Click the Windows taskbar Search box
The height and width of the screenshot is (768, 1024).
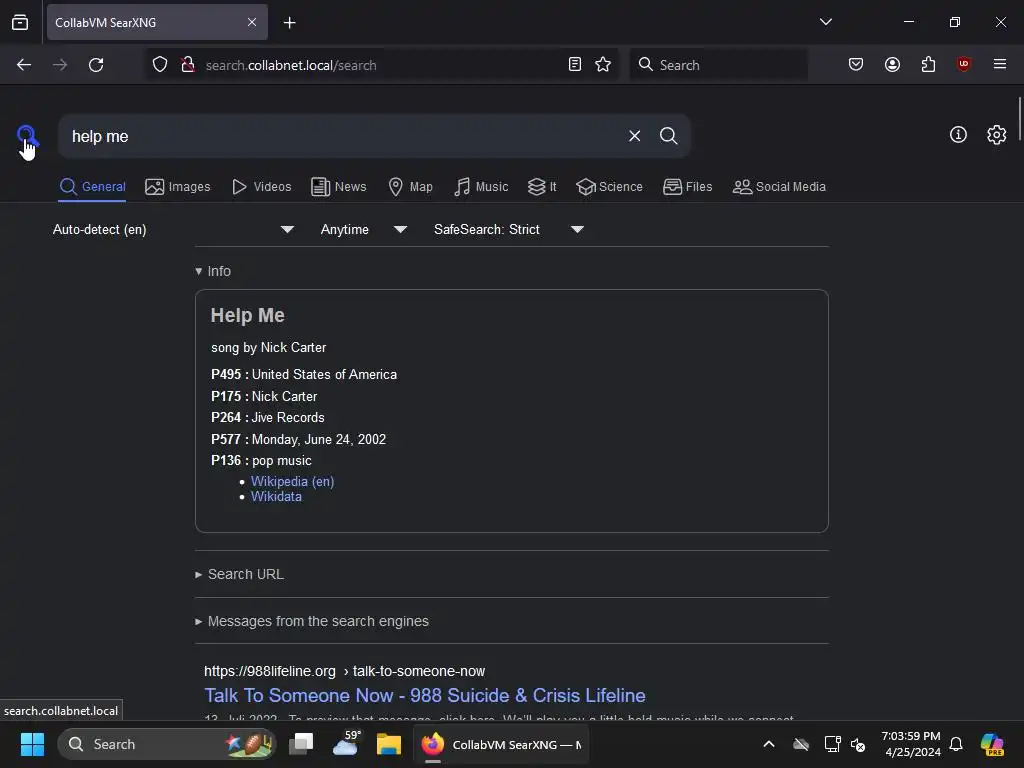167,744
